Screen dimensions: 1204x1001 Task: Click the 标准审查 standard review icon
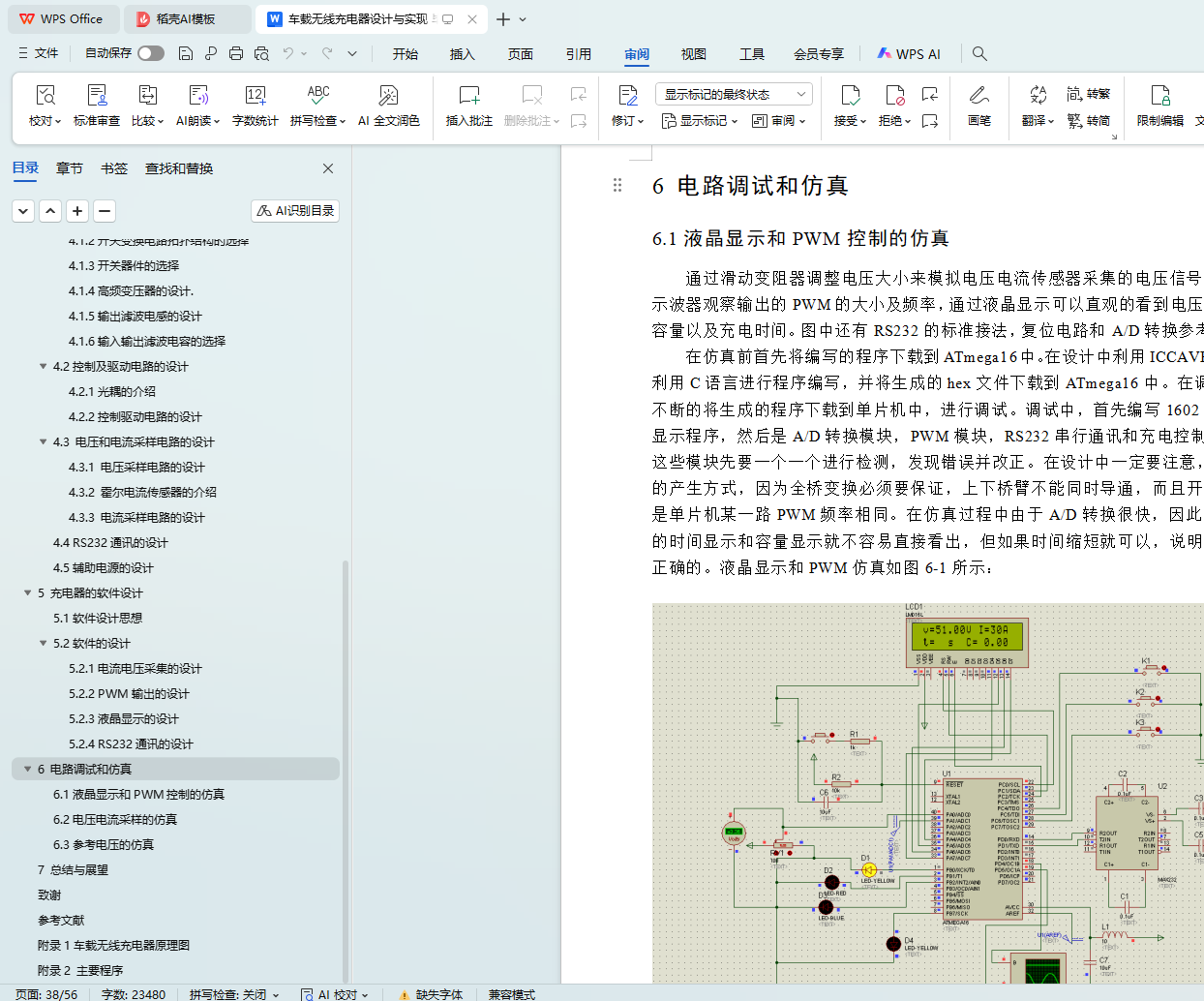pyautogui.click(x=97, y=96)
